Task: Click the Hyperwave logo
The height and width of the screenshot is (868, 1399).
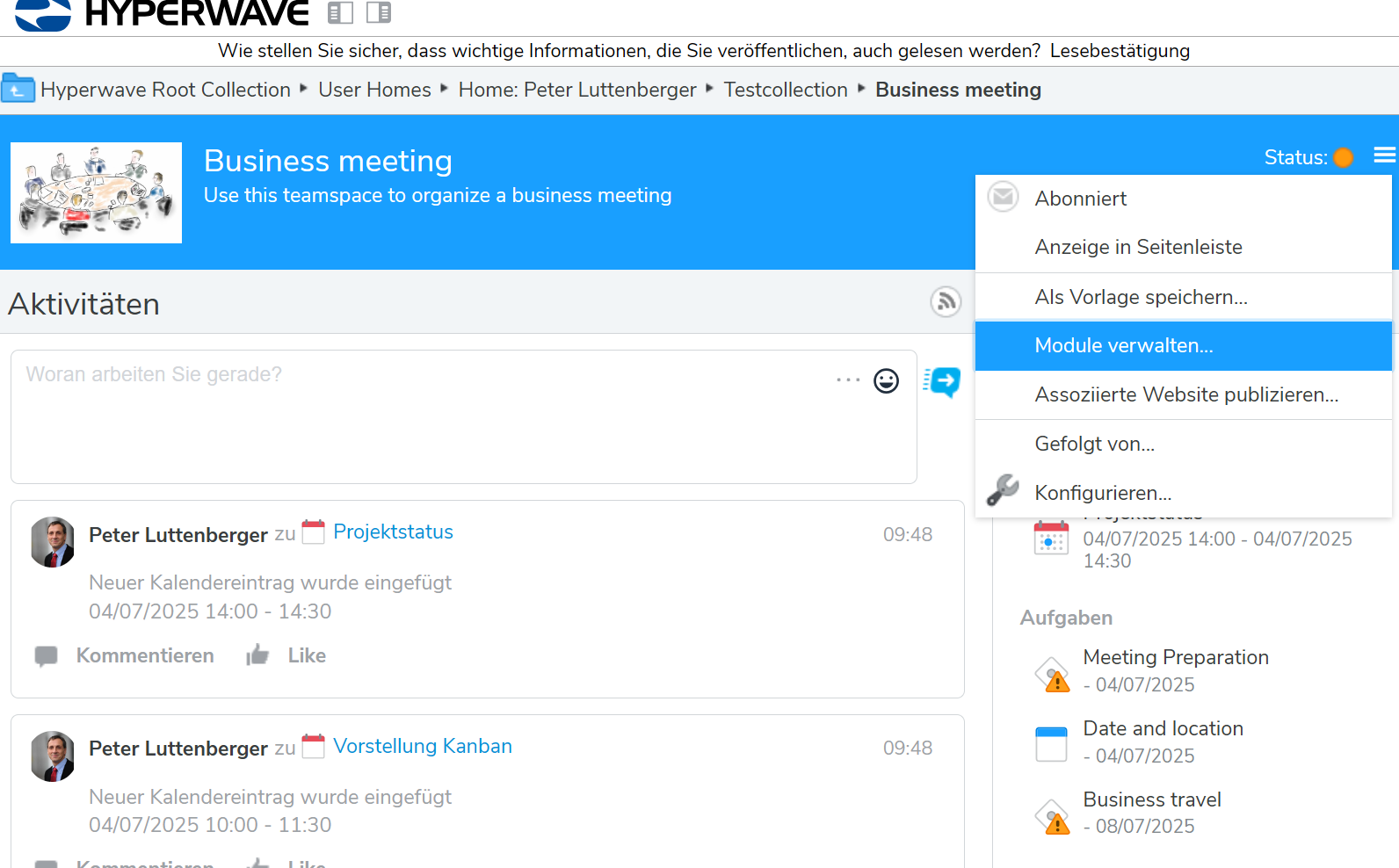Action: (x=162, y=13)
